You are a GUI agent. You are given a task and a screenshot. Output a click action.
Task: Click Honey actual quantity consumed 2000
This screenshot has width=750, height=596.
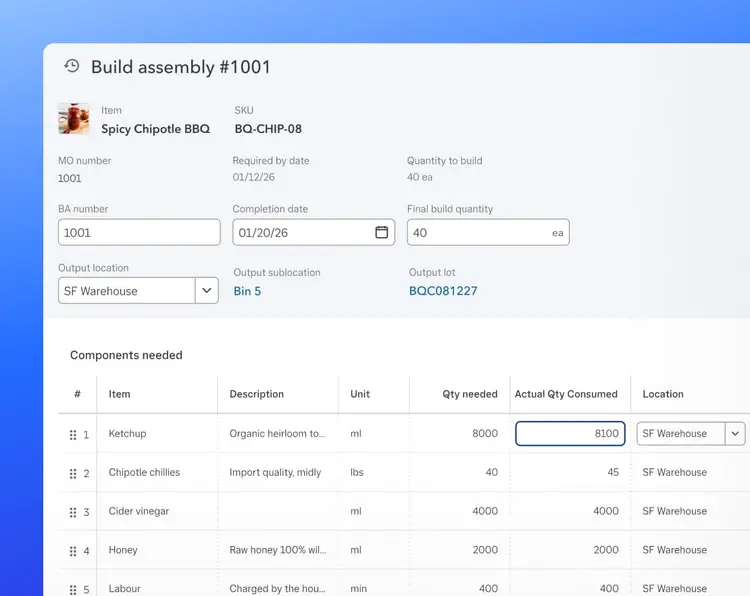pyautogui.click(x=606, y=550)
